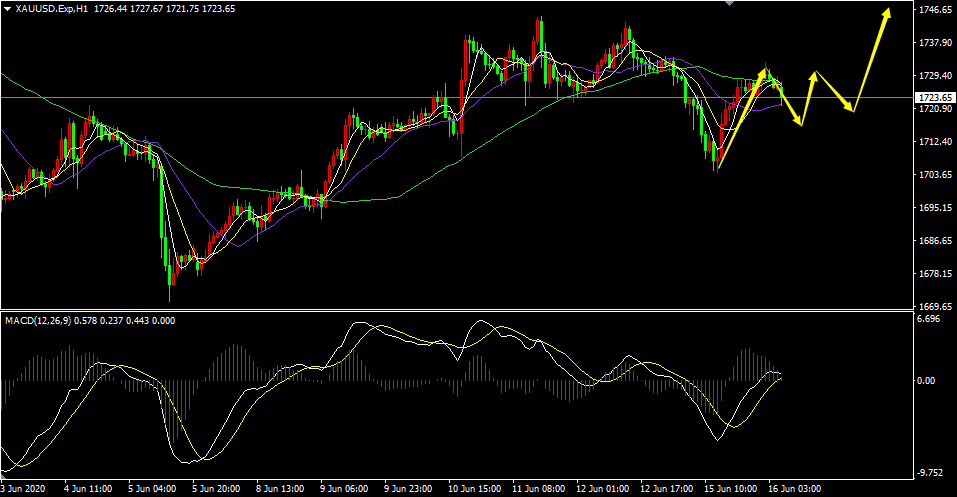
Task: Click the 4 Jun 11:00 time label
Action: pos(88,489)
